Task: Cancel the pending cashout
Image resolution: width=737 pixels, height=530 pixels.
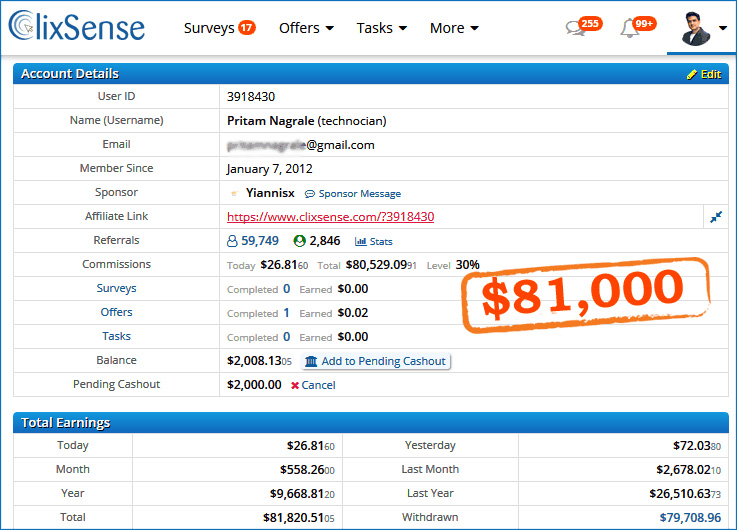Action: coord(313,385)
